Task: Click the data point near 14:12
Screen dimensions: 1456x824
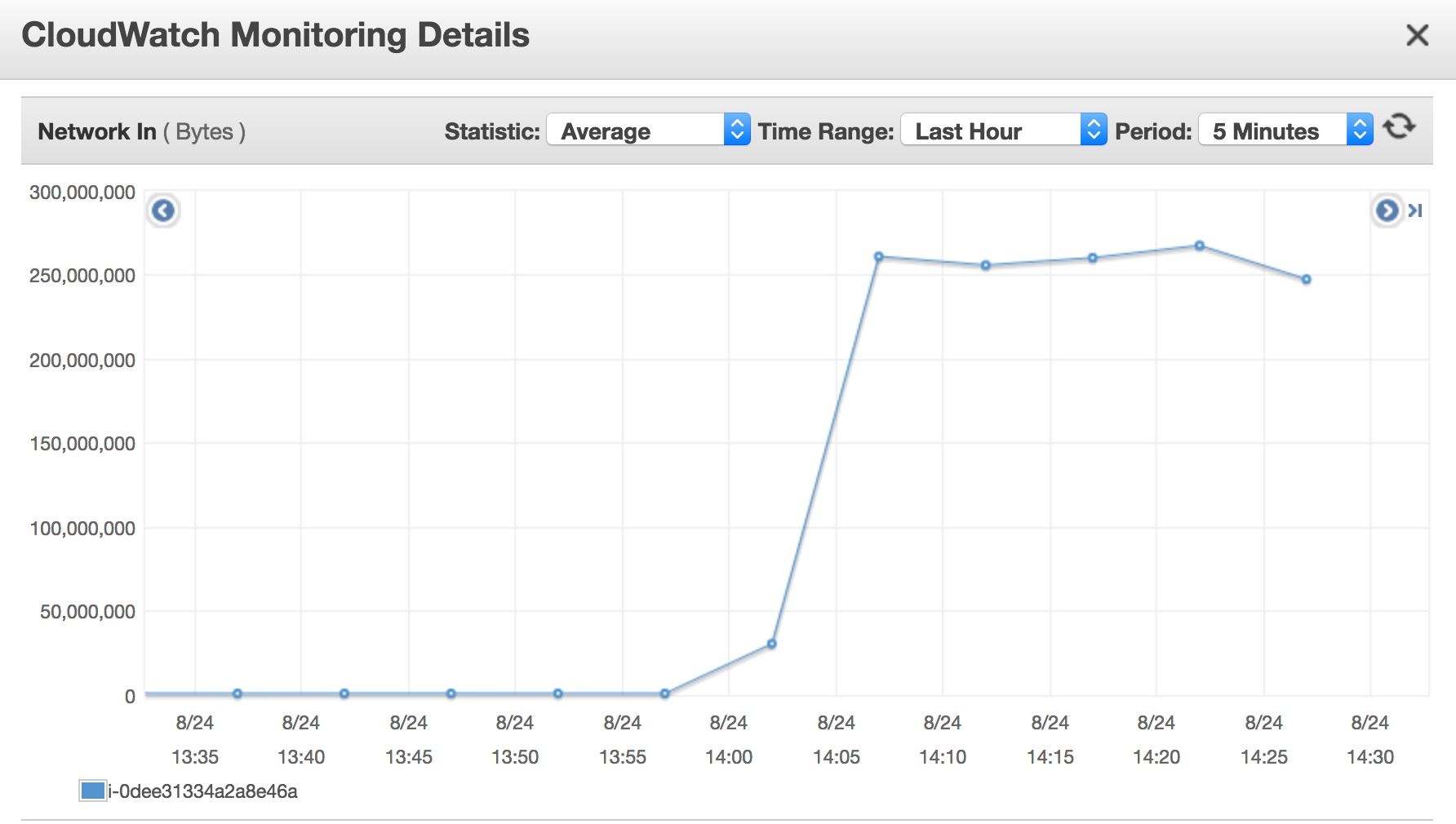Action: pyautogui.click(x=986, y=265)
